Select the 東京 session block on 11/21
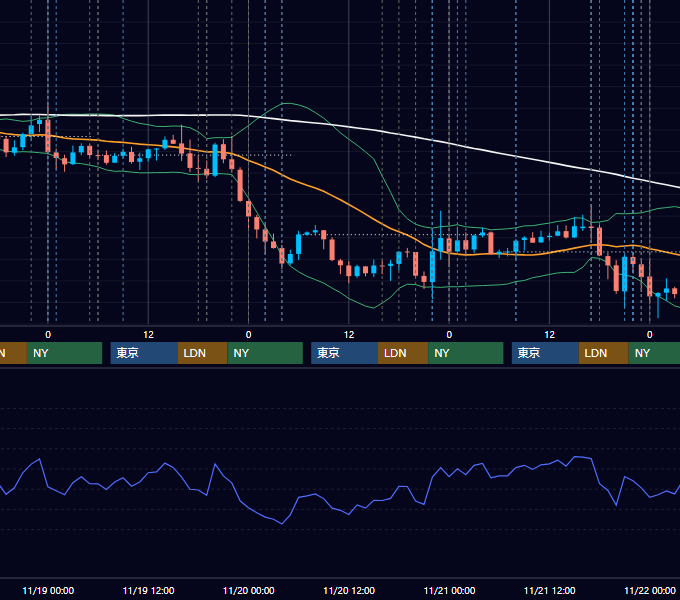 point(545,353)
